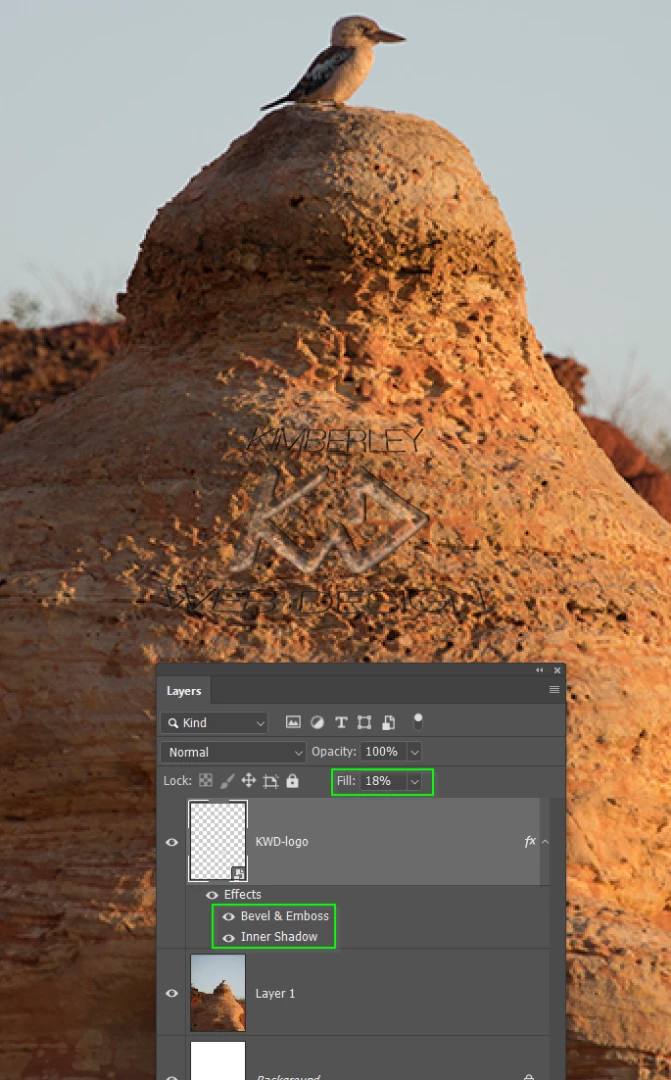The height and width of the screenshot is (1080, 671).
Task: Filter layers by adjustment layer icon
Action: point(317,722)
